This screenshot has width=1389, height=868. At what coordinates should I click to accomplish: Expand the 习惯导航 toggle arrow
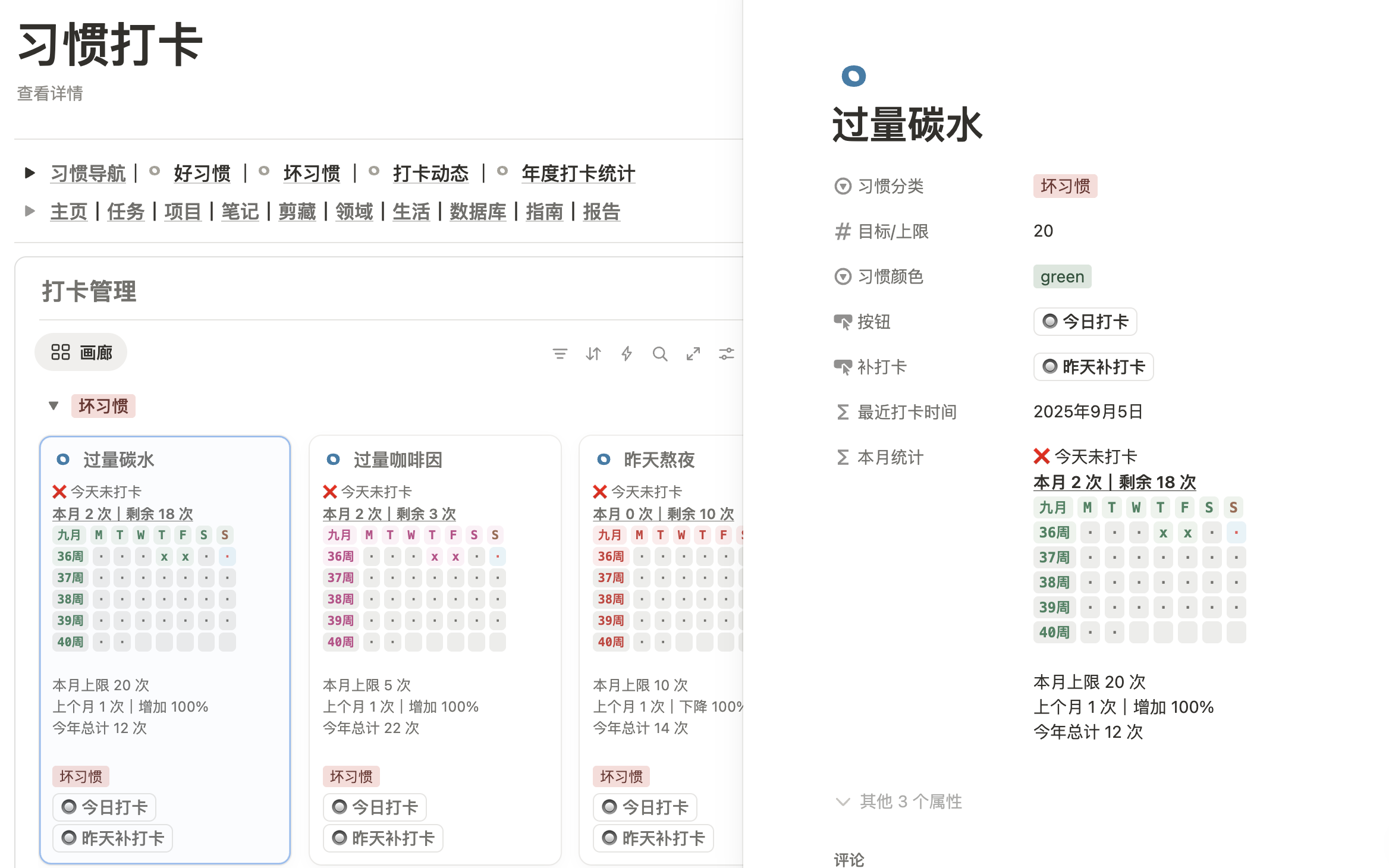[30, 174]
